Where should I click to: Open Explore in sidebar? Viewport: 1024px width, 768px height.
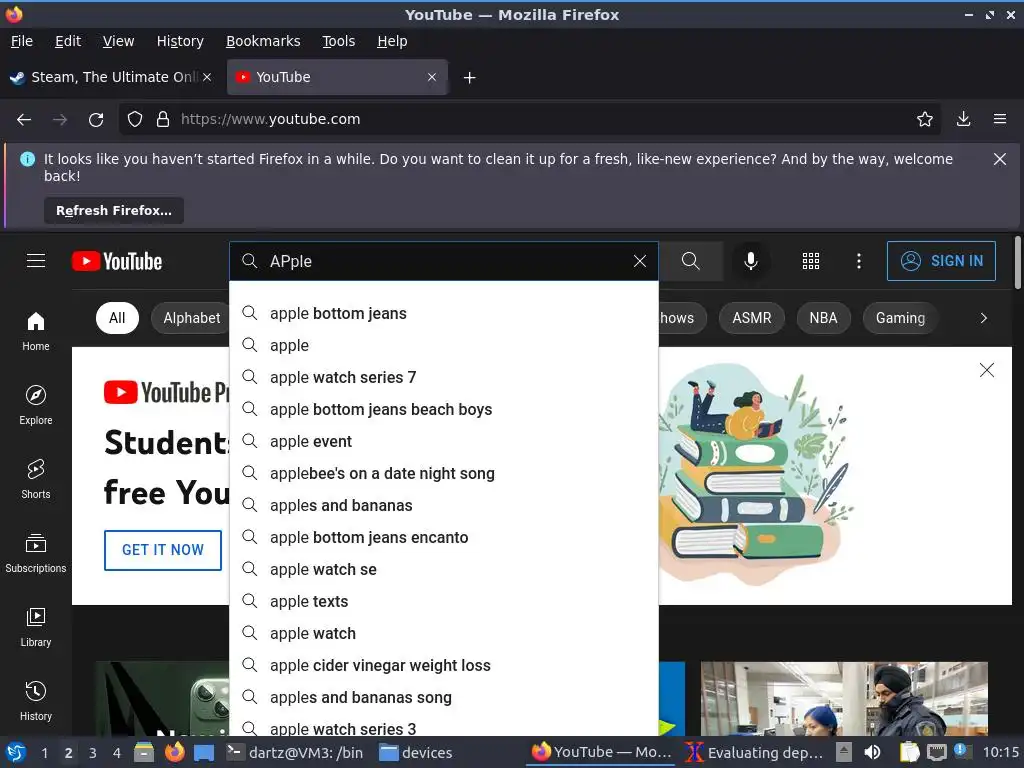(36, 406)
